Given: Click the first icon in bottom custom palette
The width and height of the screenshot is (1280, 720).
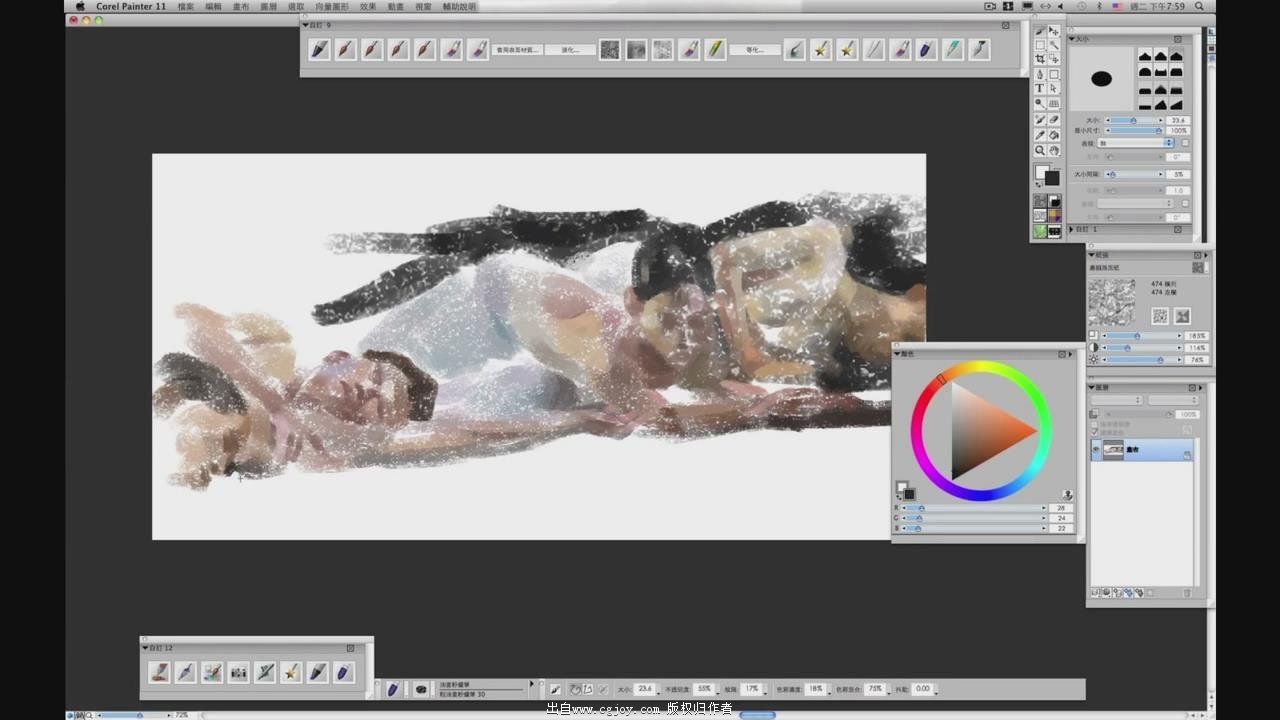Looking at the screenshot, I should coord(160,672).
